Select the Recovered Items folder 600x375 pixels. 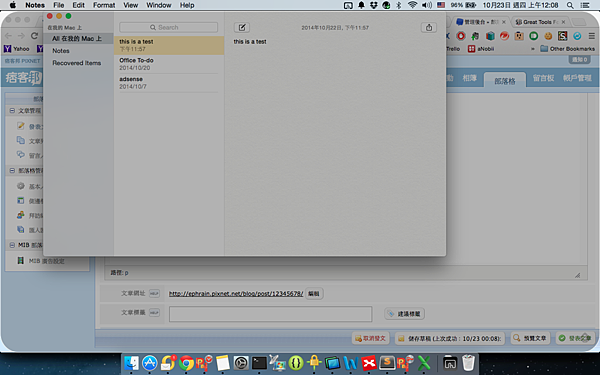pos(77,63)
